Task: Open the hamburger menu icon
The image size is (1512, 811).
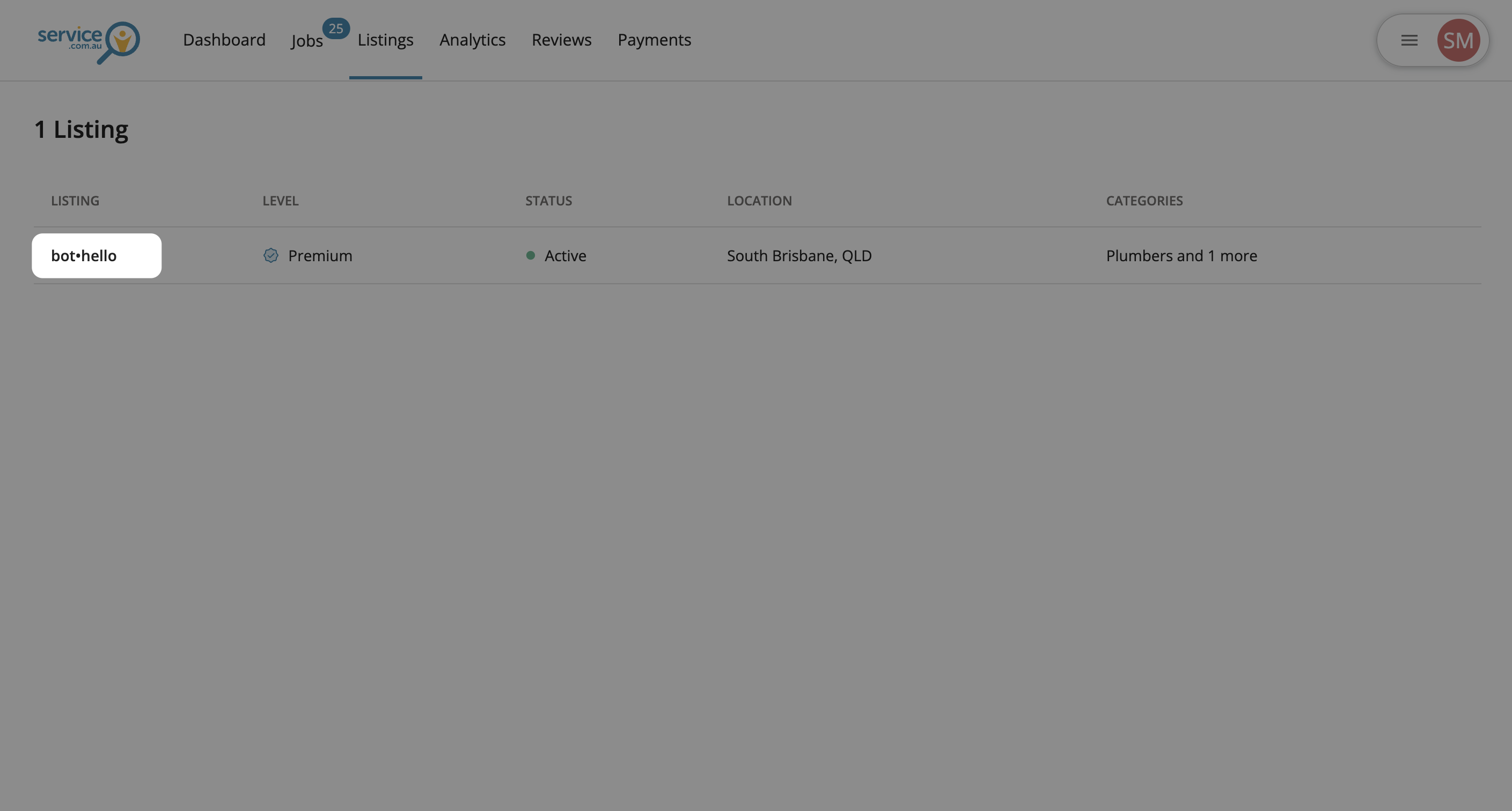Action: click(x=1408, y=40)
